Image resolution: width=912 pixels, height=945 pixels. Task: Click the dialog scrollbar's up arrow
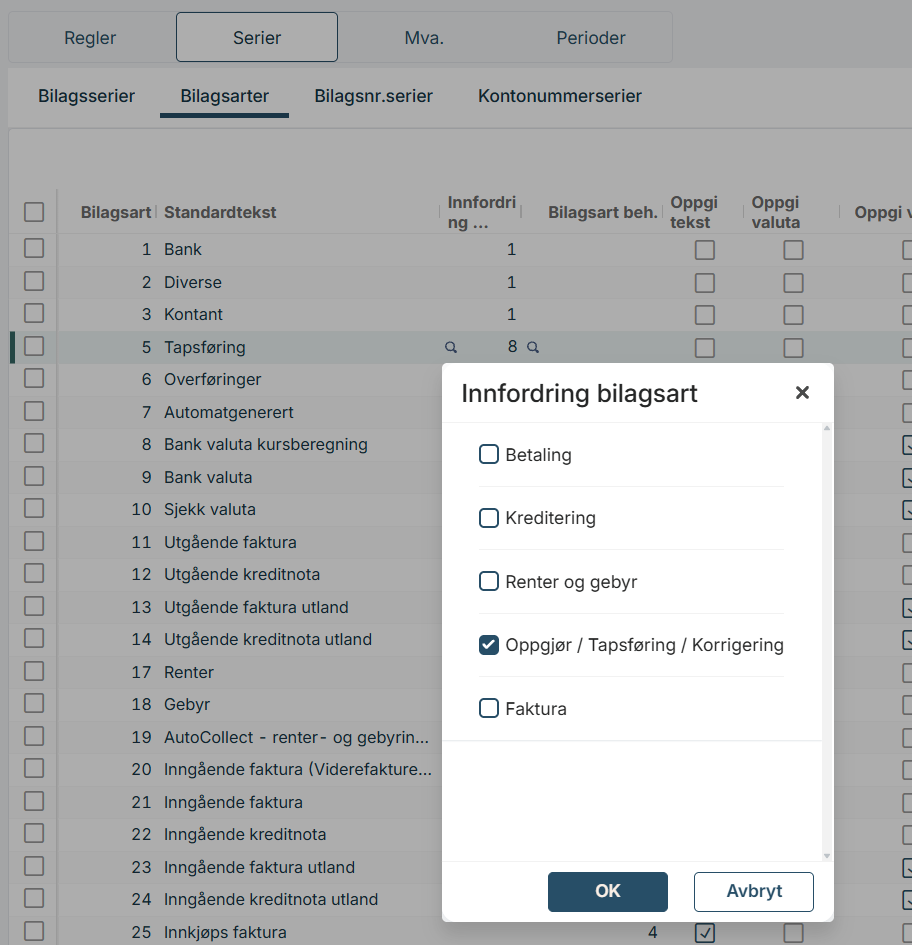point(826,429)
